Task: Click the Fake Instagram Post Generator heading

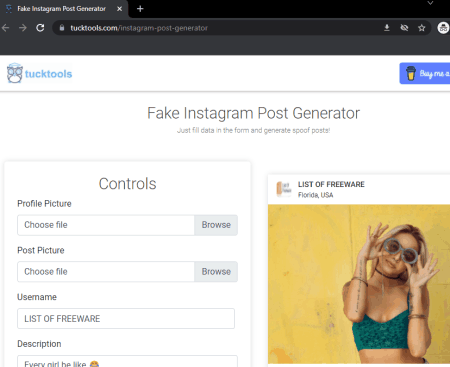Action: pos(253,113)
